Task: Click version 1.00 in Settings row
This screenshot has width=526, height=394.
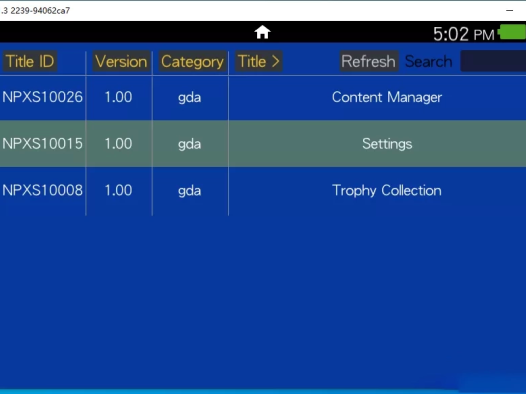Action: 118,144
